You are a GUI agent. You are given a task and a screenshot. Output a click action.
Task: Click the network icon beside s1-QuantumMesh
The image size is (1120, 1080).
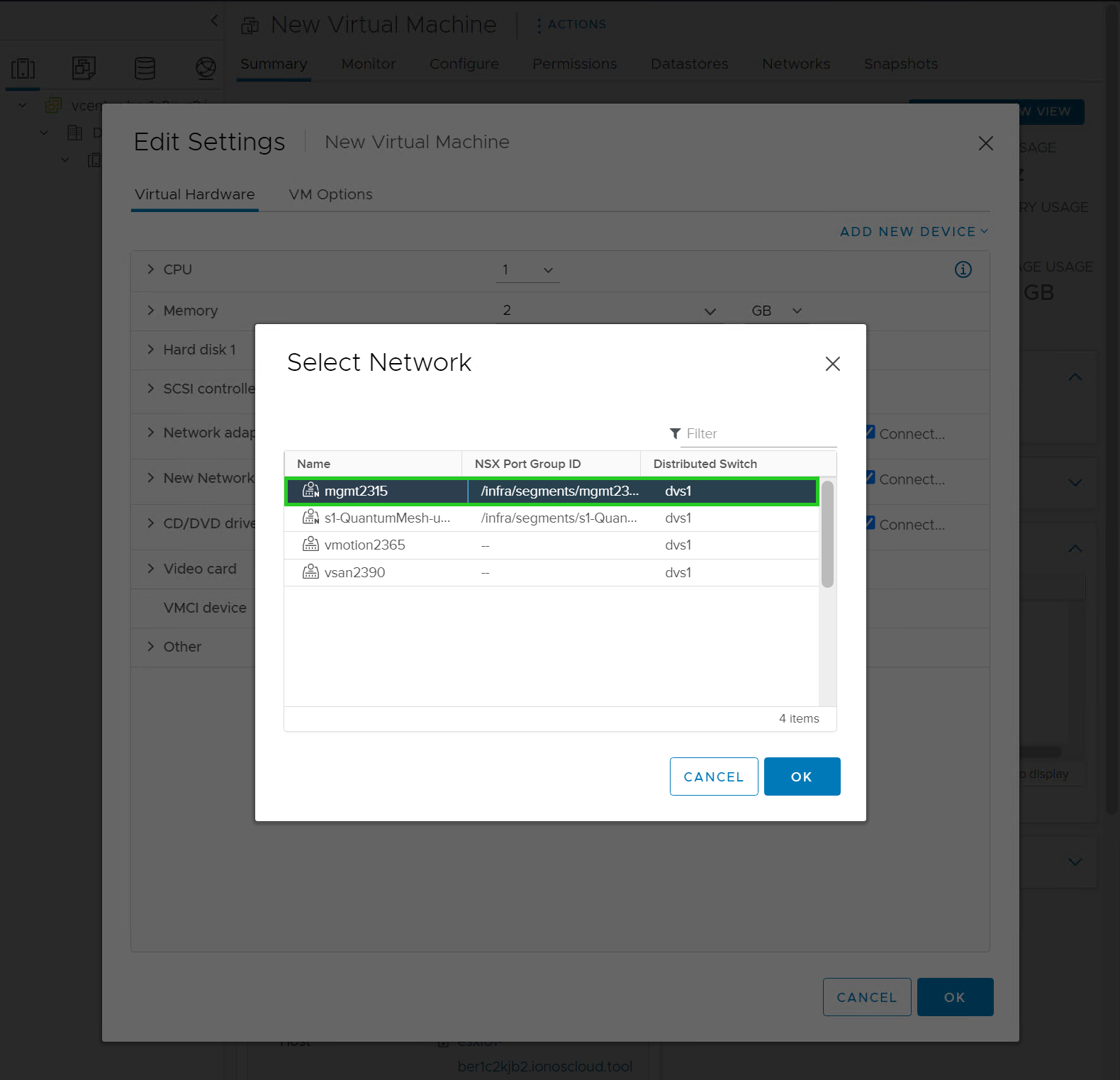click(310, 518)
